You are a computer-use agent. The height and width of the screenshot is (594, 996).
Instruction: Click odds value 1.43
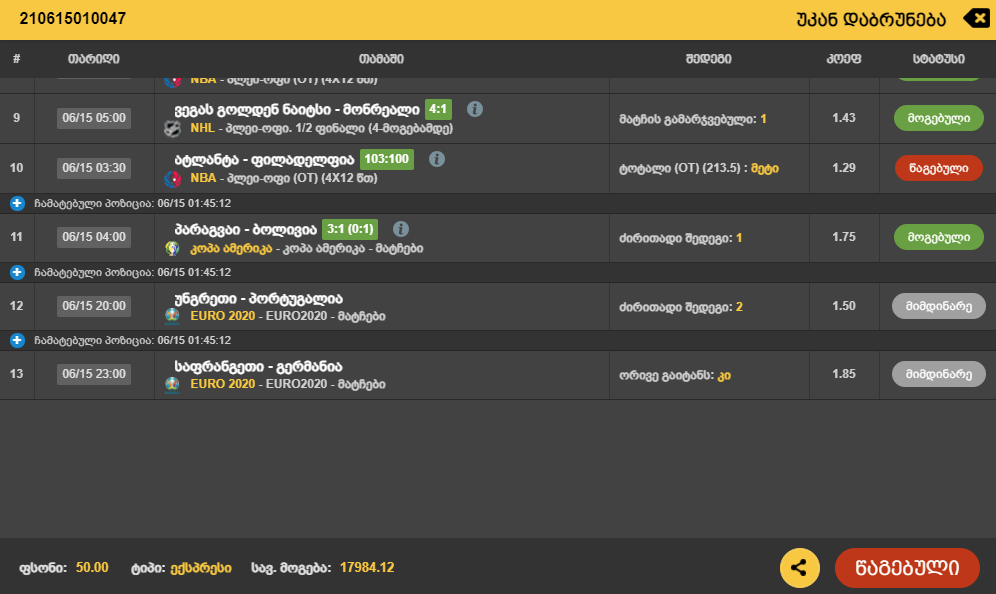pos(844,118)
